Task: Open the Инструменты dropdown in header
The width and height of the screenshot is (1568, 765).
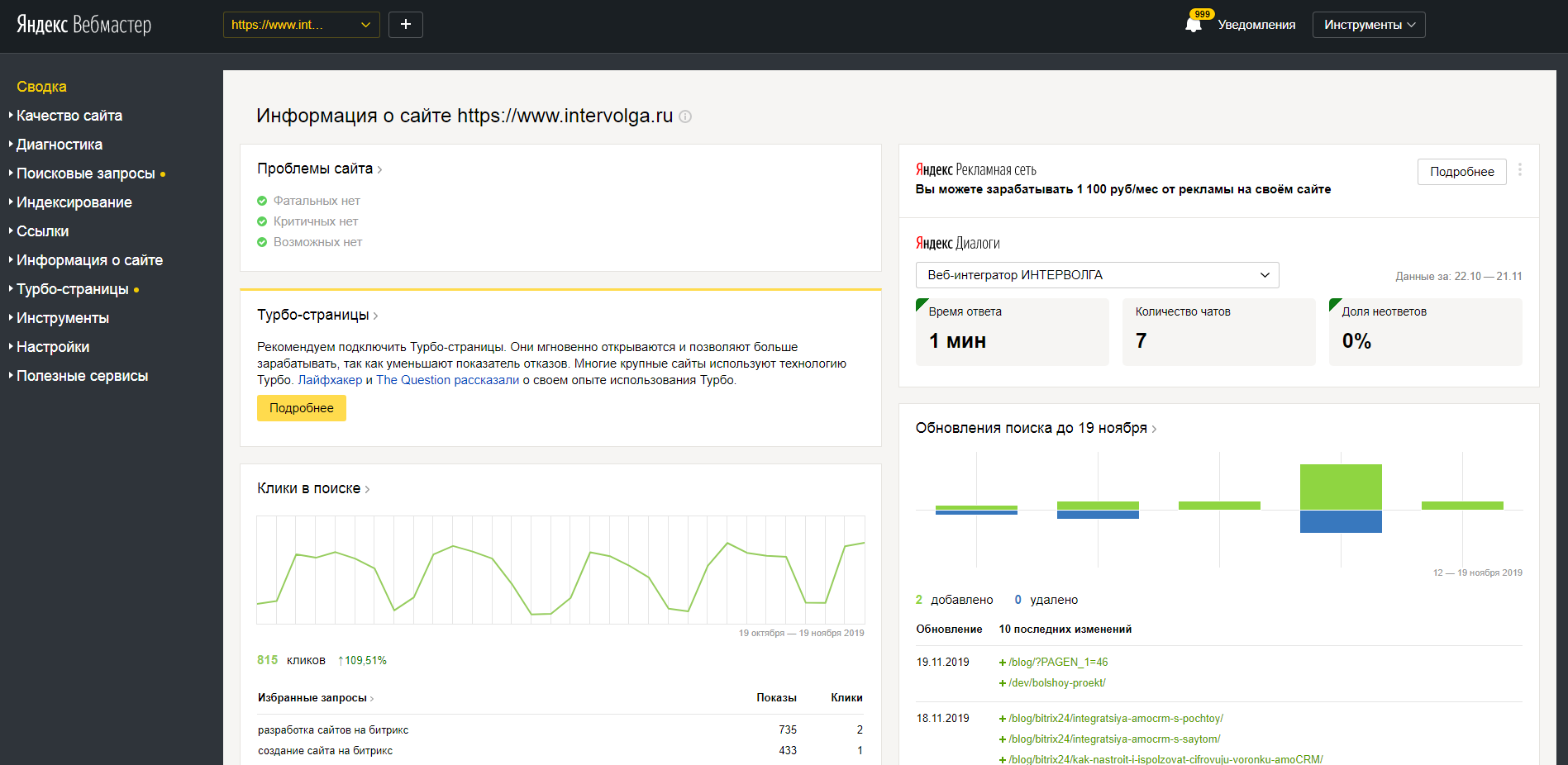Action: 1369,25
